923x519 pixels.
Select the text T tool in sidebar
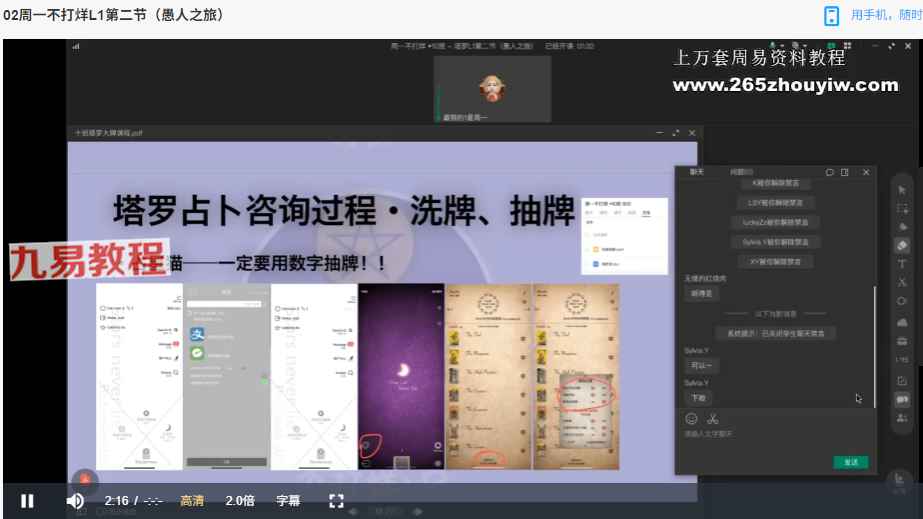point(903,264)
